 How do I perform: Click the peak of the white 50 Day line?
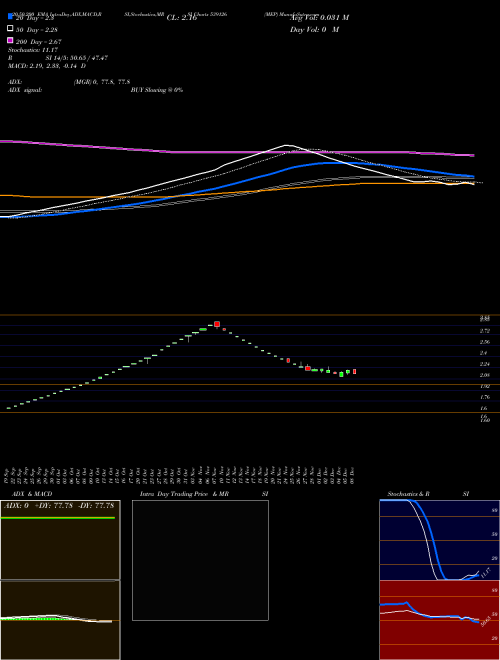click(287, 146)
